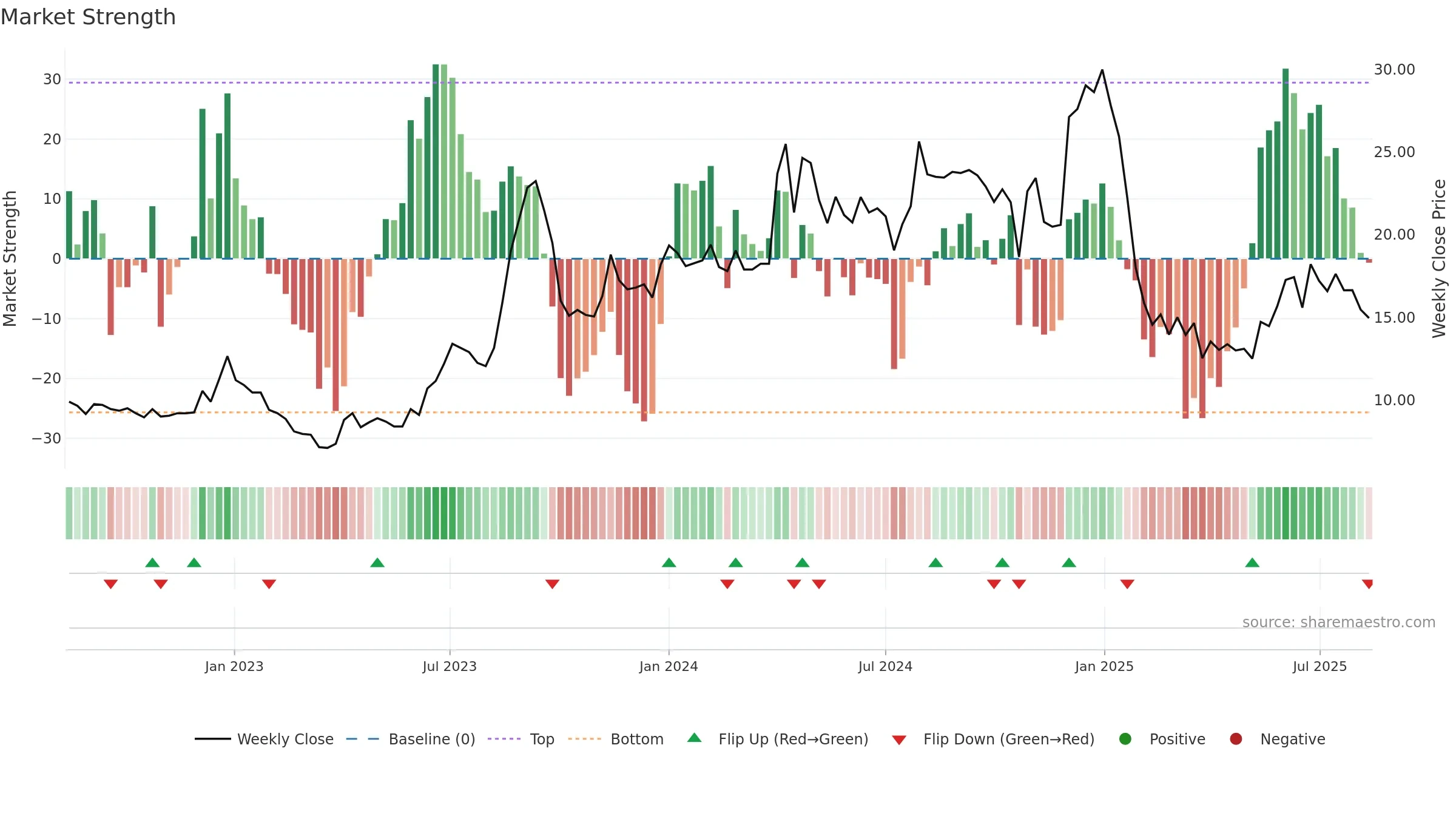Click the 15.00 price axis label
The image size is (1456, 819).
coord(1394,318)
